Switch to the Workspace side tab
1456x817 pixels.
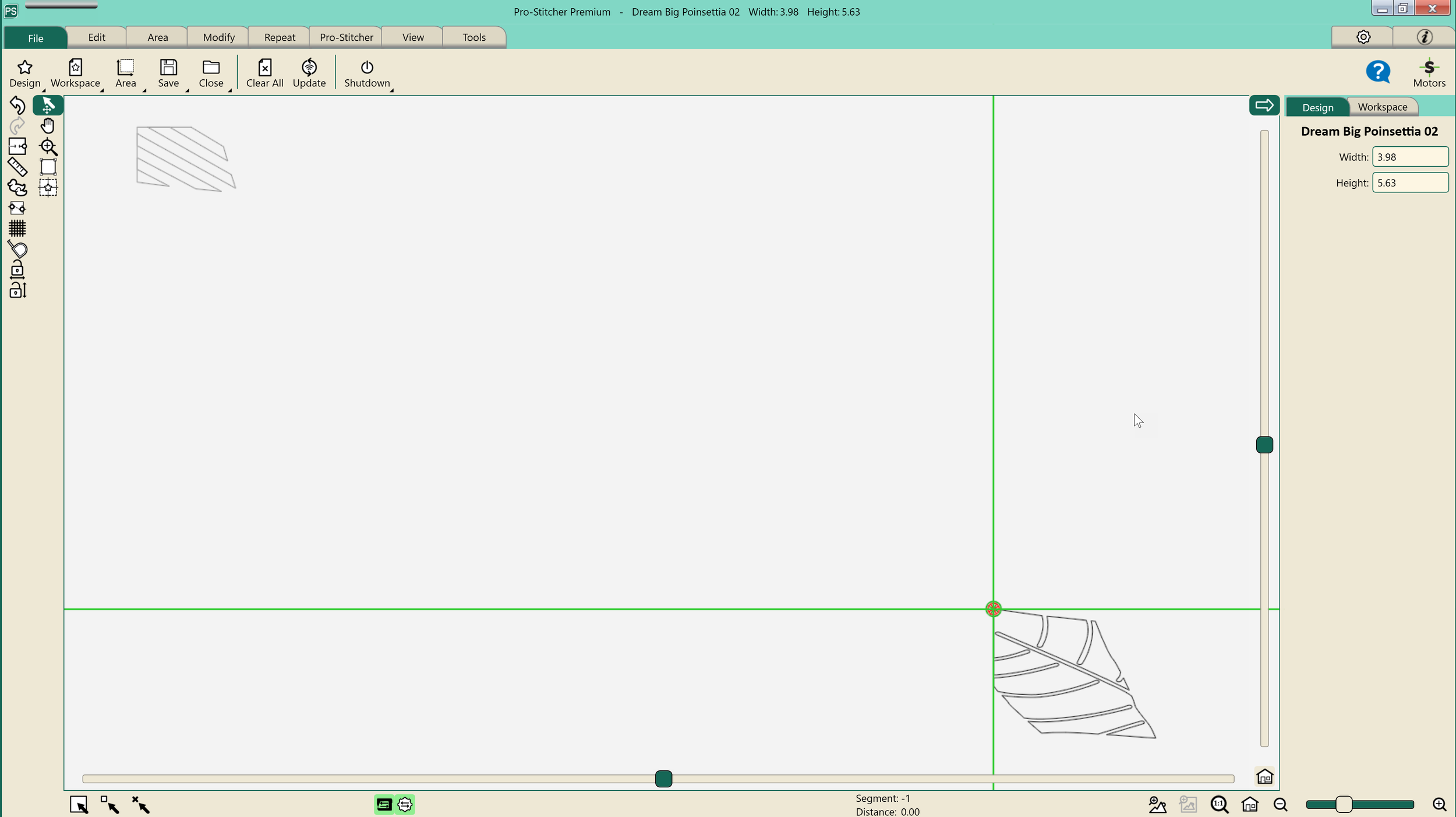point(1382,107)
